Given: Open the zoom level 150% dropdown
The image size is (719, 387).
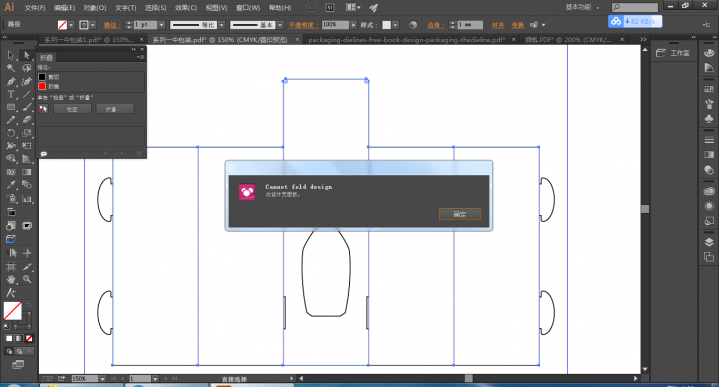Looking at the screenshot, I should point(102,379).
